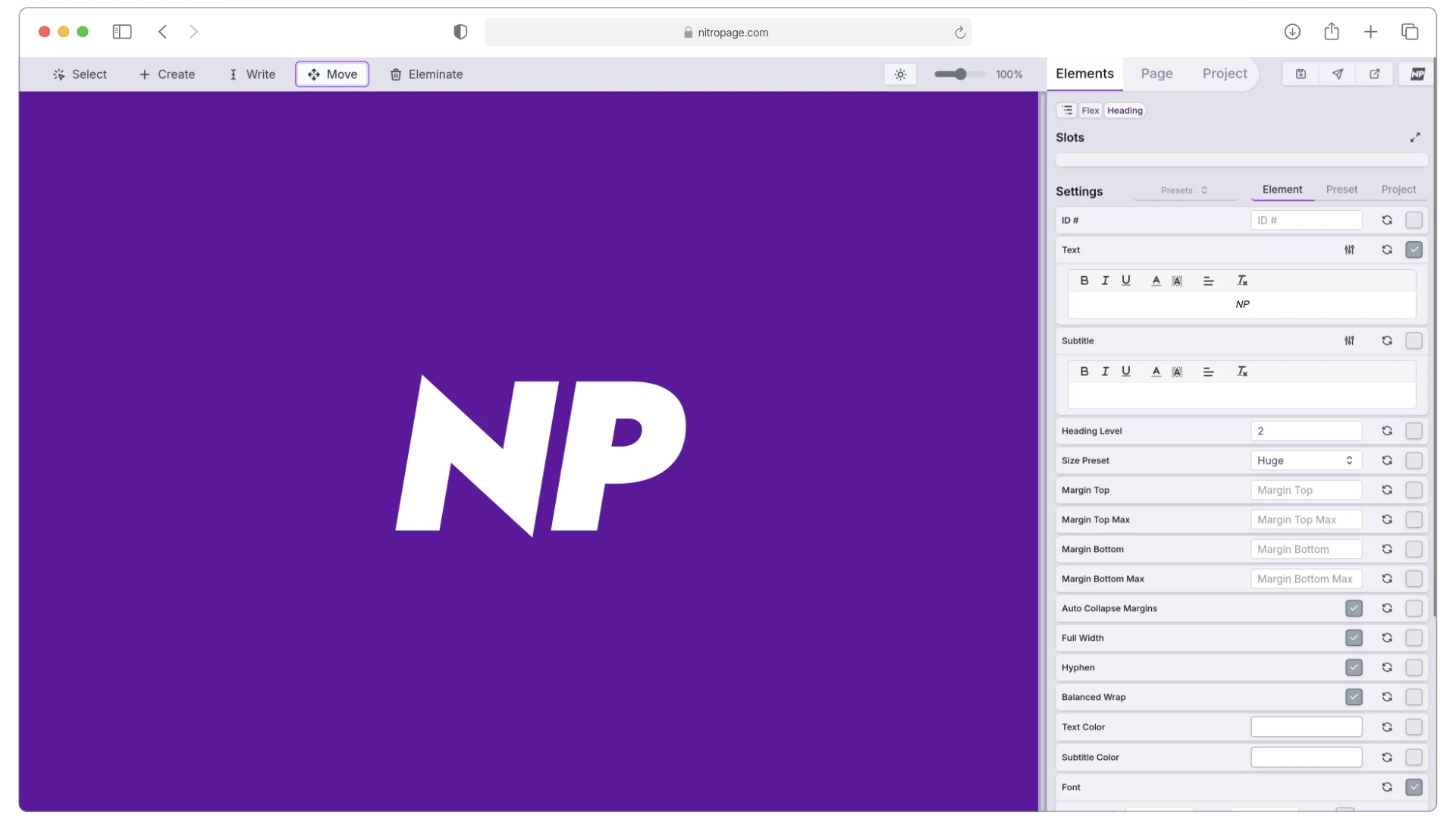Click the reset icon next to Size Preset
This screenshot has width=1456, height=819.
click(1387, 460)
